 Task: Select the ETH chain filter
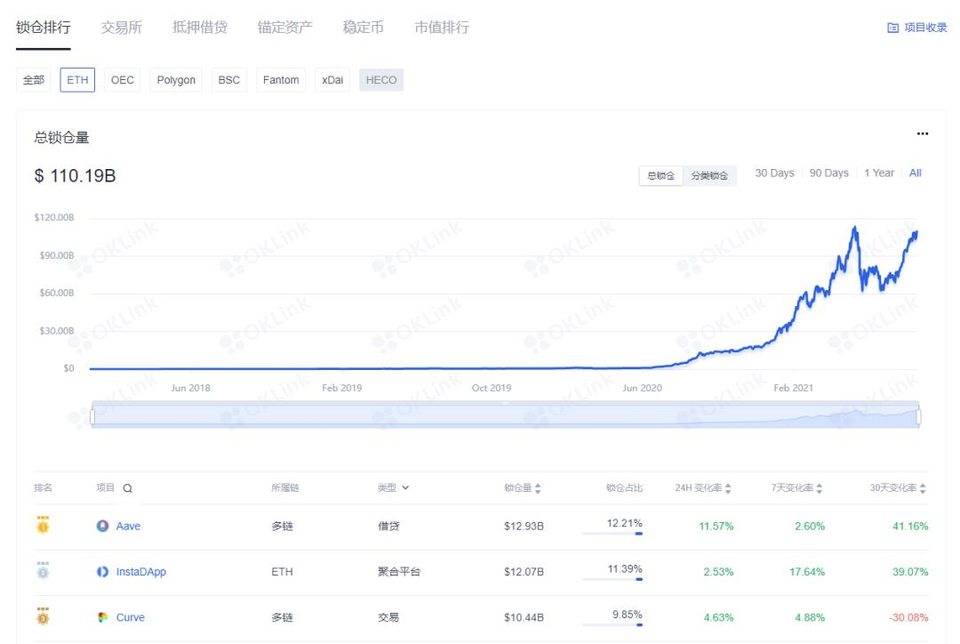click(77, 80)
